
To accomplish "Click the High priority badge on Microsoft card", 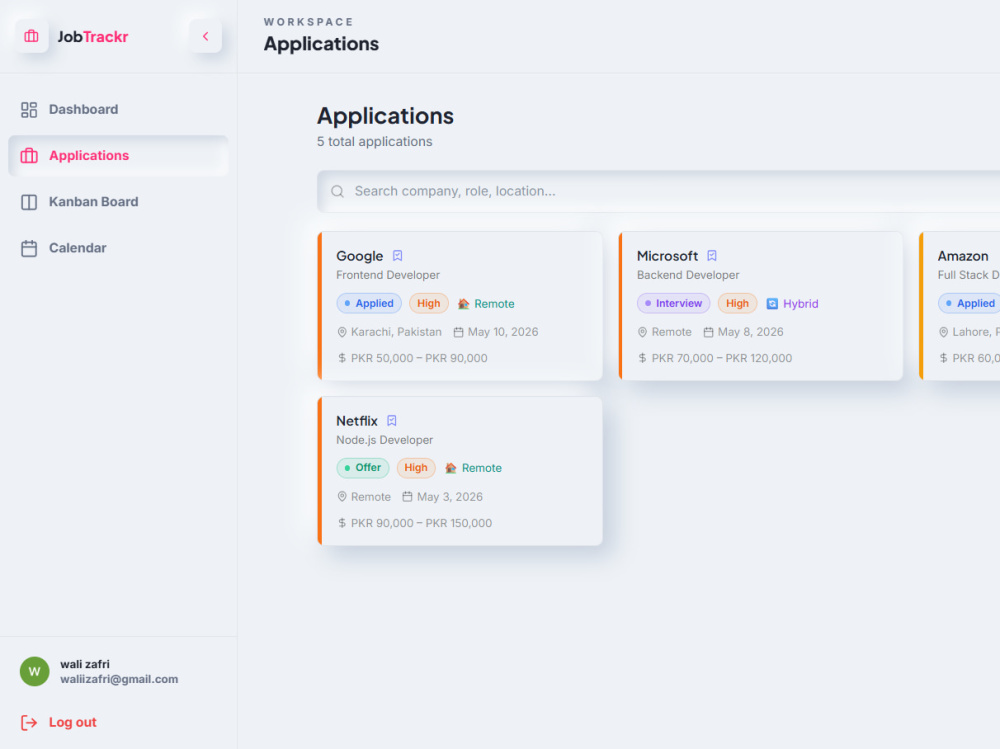I will pos(737,303).
